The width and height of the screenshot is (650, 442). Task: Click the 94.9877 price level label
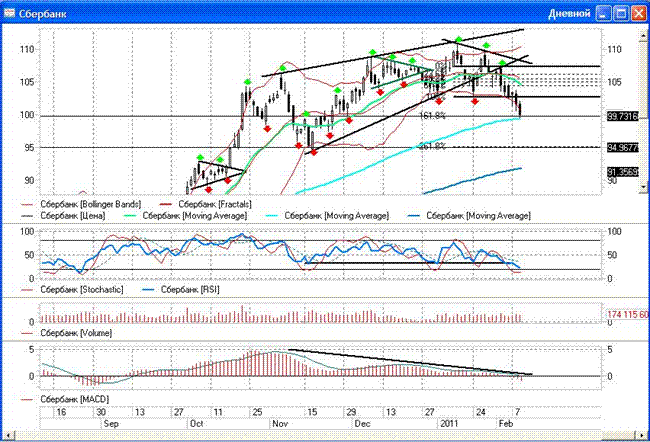pyautogui.click(x=623, y=148)
